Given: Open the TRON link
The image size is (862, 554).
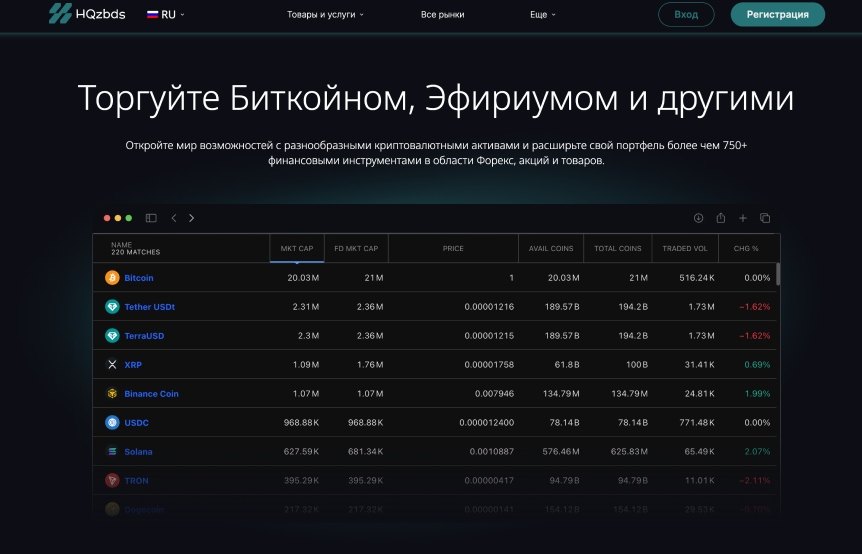Looking at the screenshot, I should pos(136,481).
